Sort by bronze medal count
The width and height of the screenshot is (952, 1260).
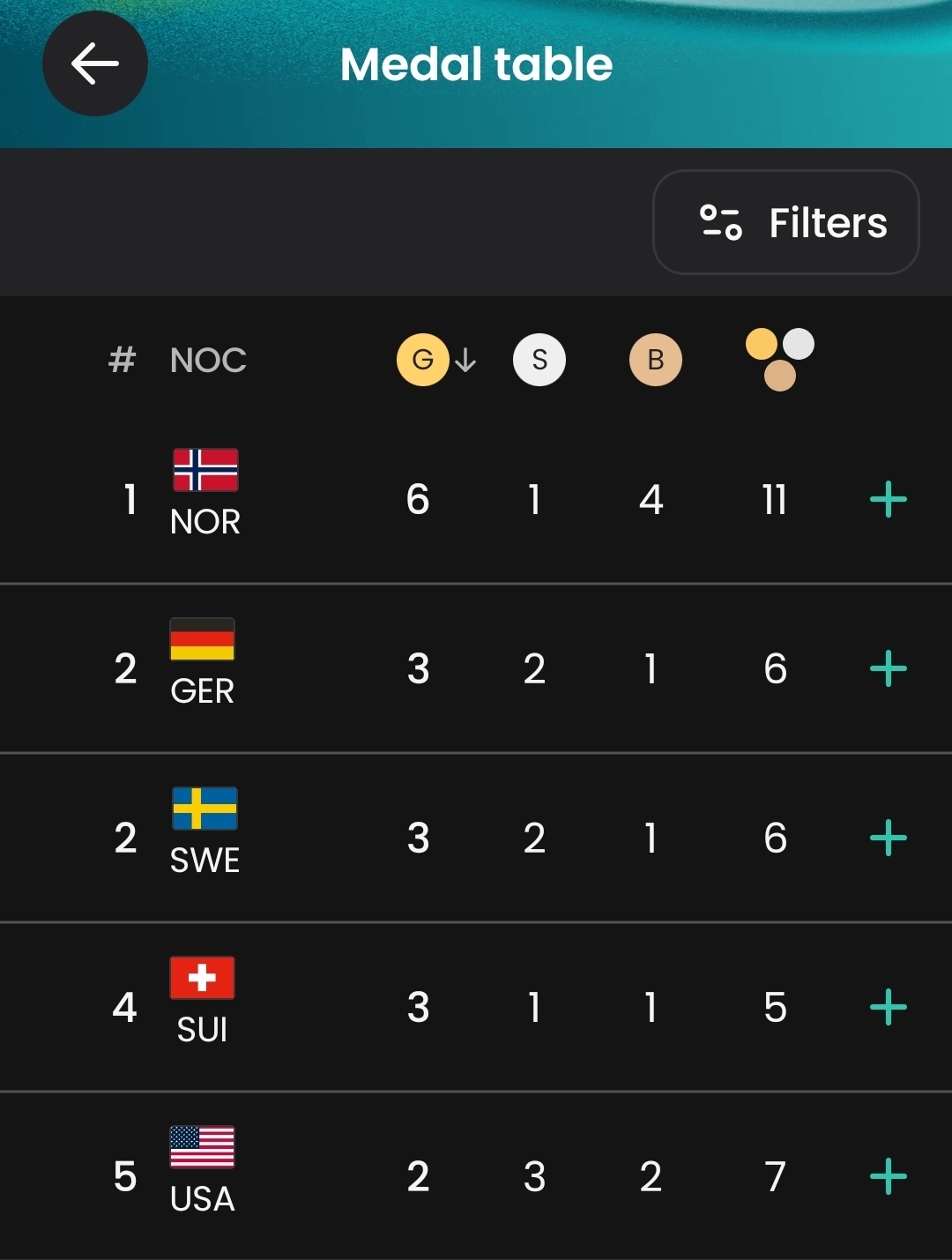click(x=655, y=360)
